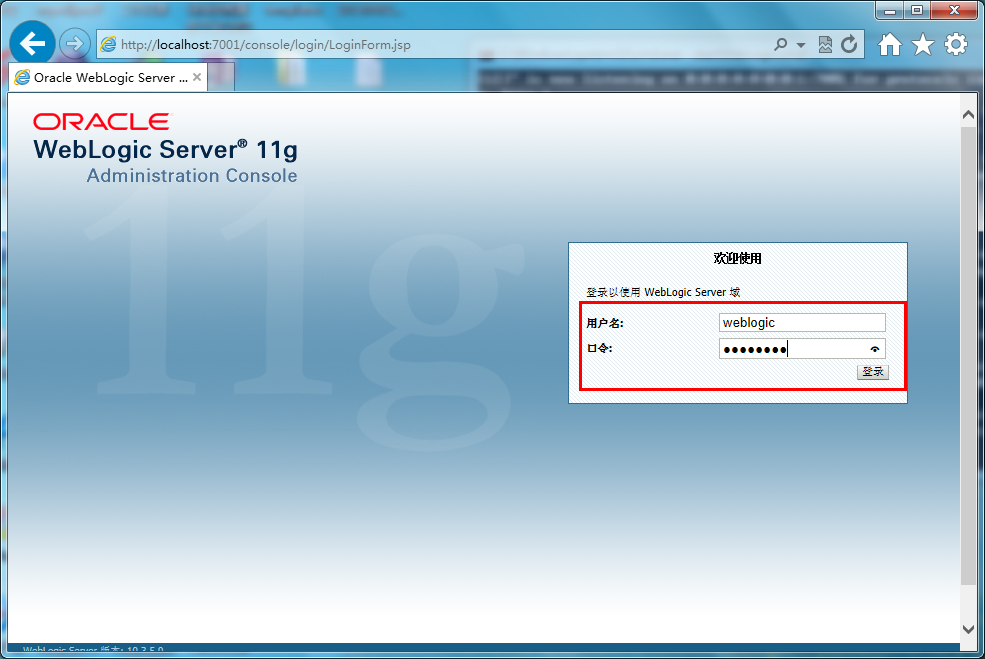Image resolution: width=985 pixels, height=659 pixels.
Task: Maximize the browser window
Action: tap(917, 11)
